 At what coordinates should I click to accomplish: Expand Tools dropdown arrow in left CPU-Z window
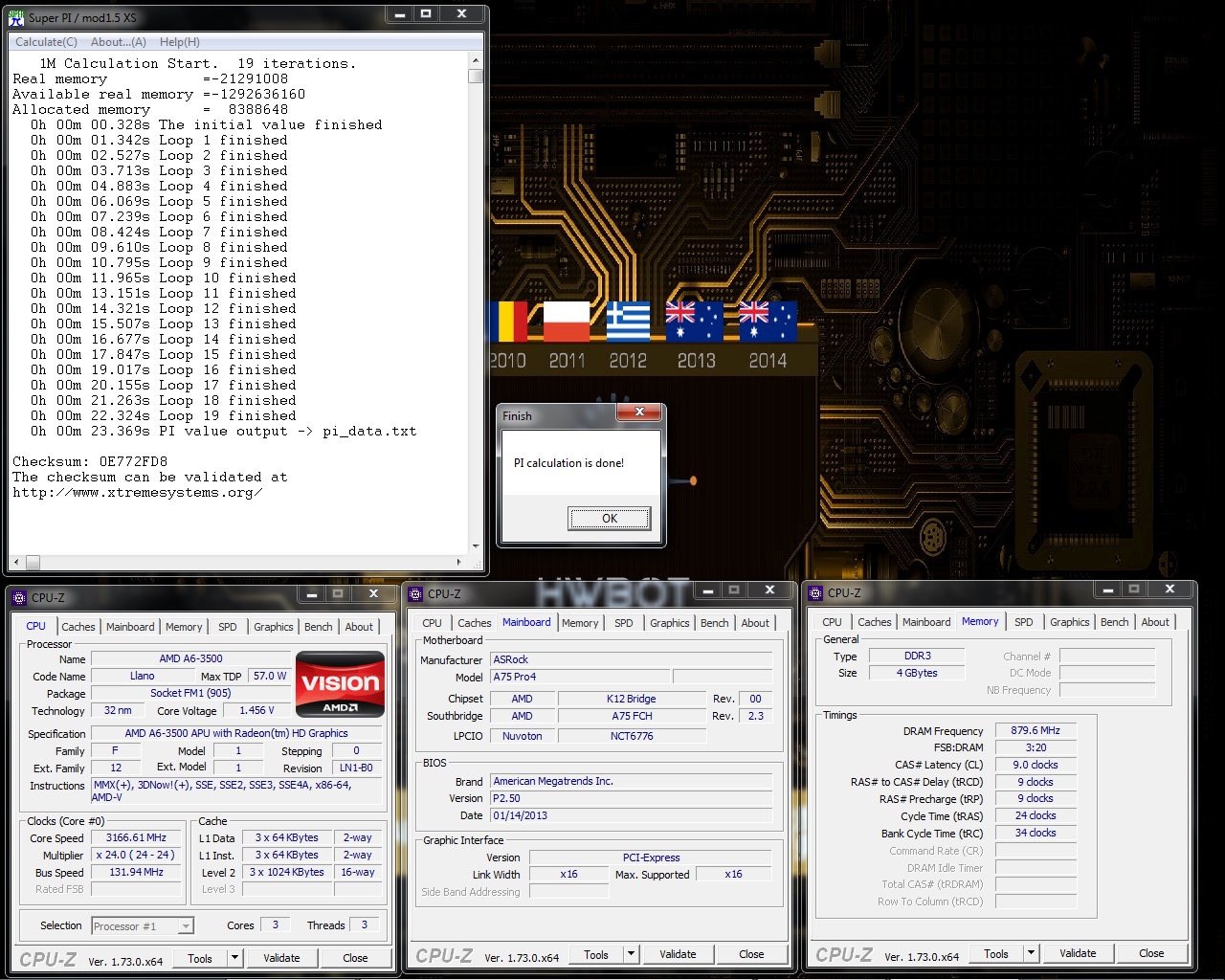(235, 958)
